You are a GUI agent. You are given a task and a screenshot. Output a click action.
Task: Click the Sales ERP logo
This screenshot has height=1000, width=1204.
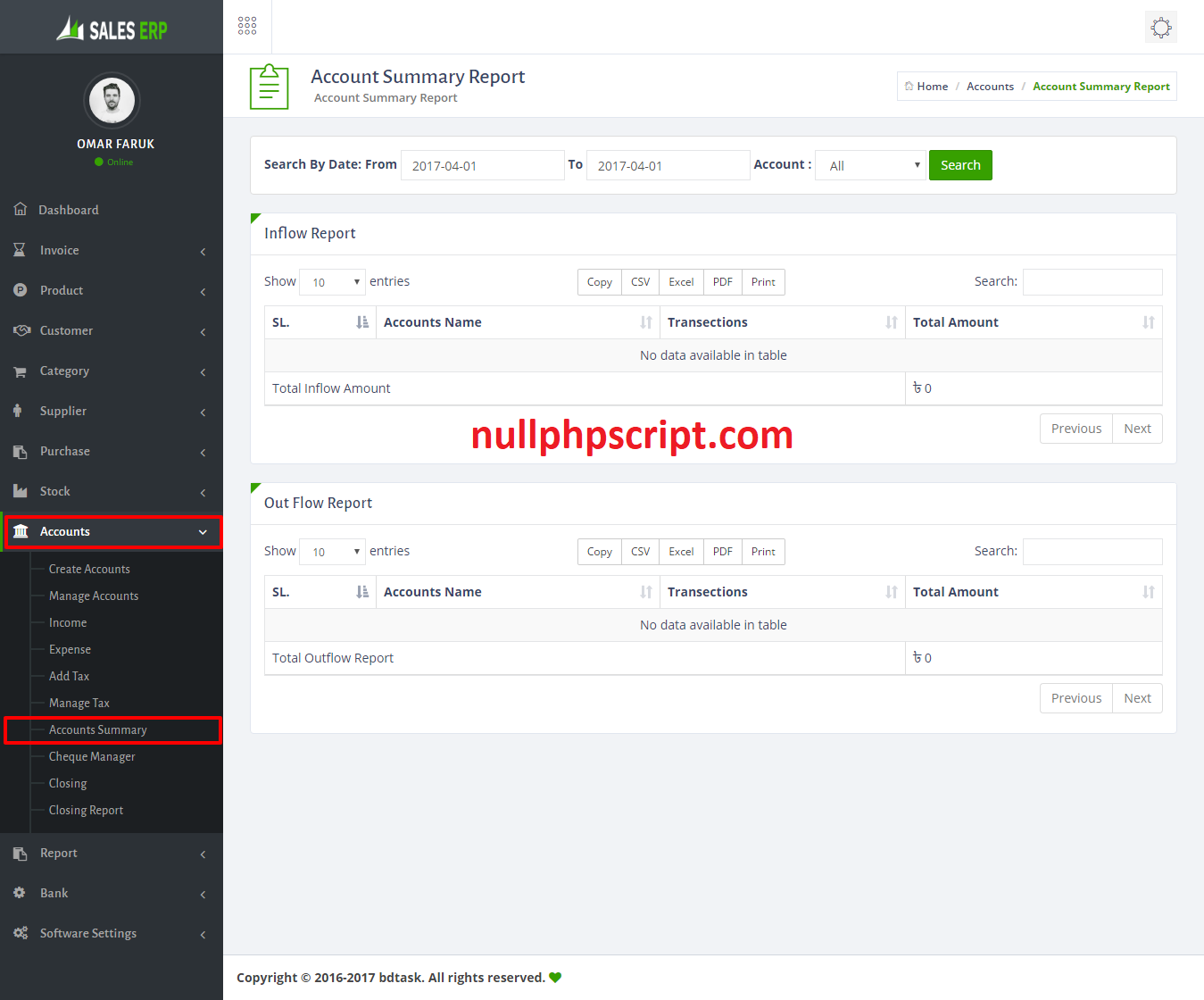point(112,29)
